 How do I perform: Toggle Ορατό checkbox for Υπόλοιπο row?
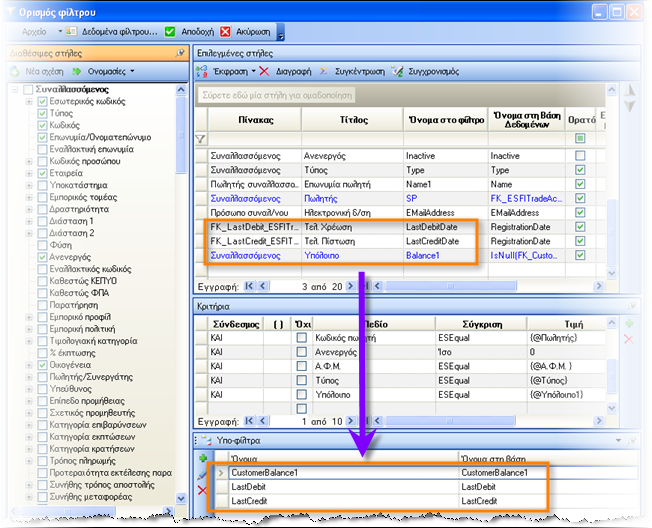coord(580,255)
